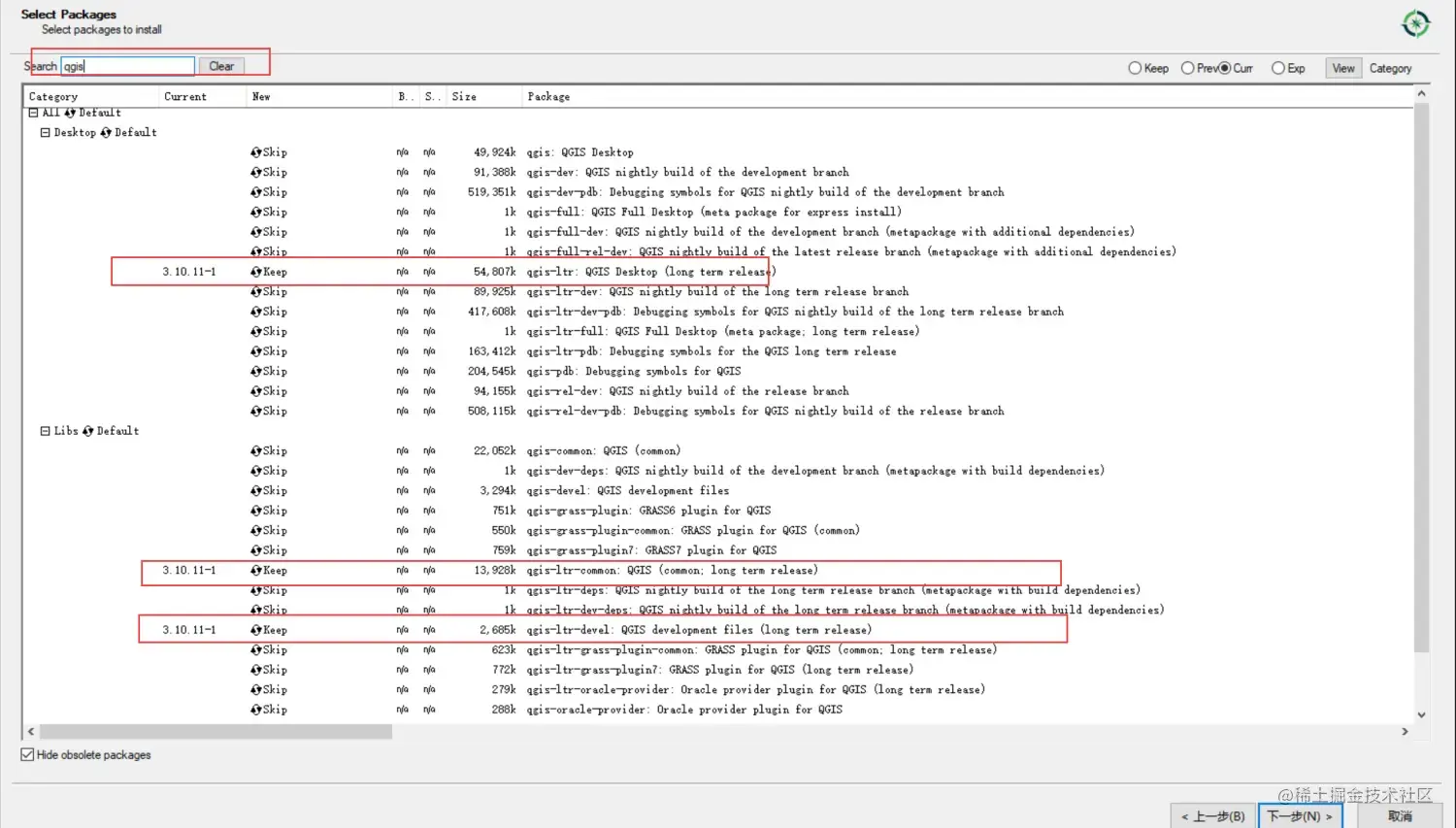Click the Skip cycle icon for qgis-dev-pdb

[256, 192]
